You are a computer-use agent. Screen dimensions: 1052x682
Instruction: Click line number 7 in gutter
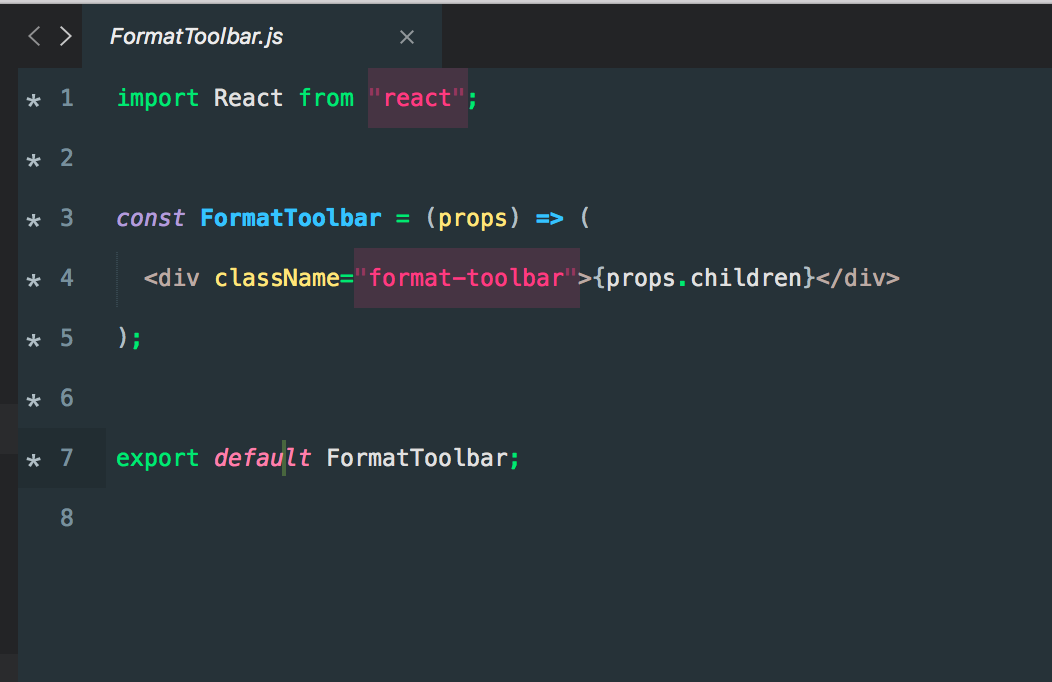tap(66, 458)
